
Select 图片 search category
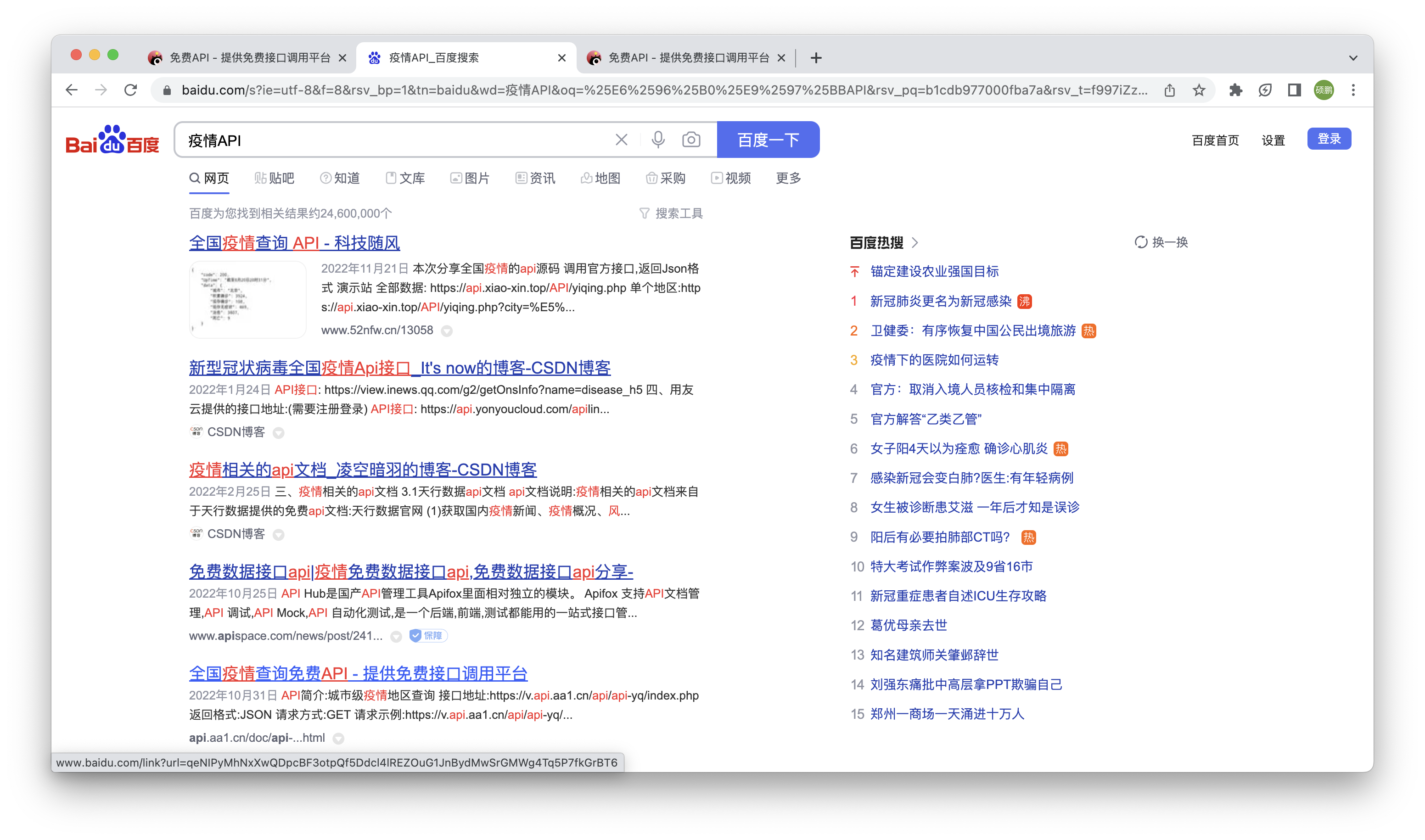point(470,178)
